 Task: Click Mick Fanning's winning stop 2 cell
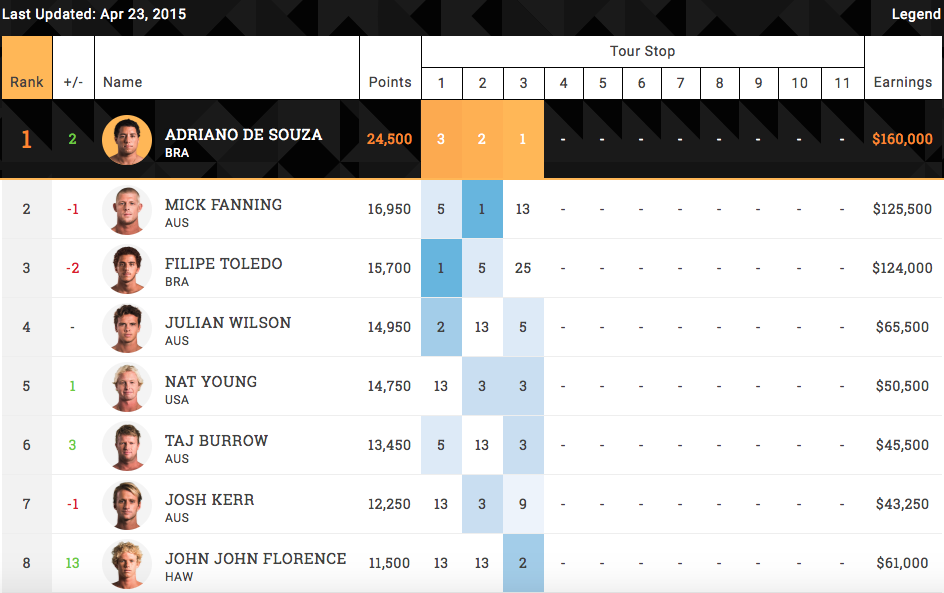[482, 210]
